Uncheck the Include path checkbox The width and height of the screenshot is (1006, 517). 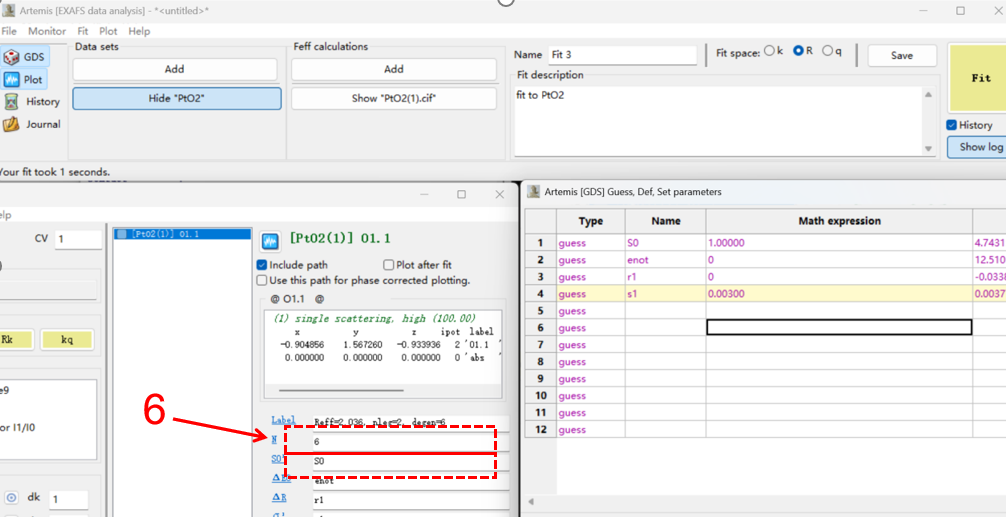click(262, 265)
